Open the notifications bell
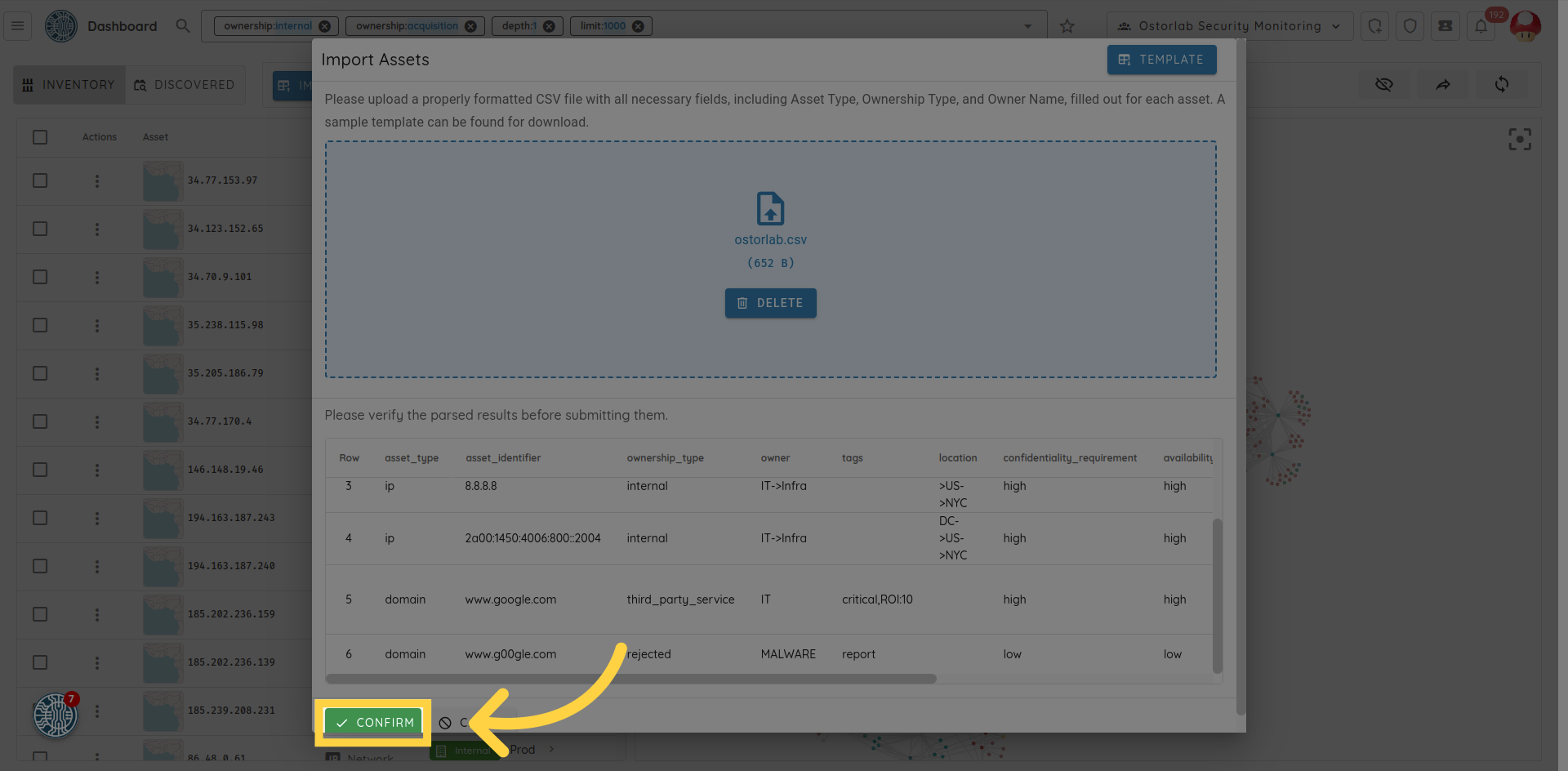 coord(1481,26)
